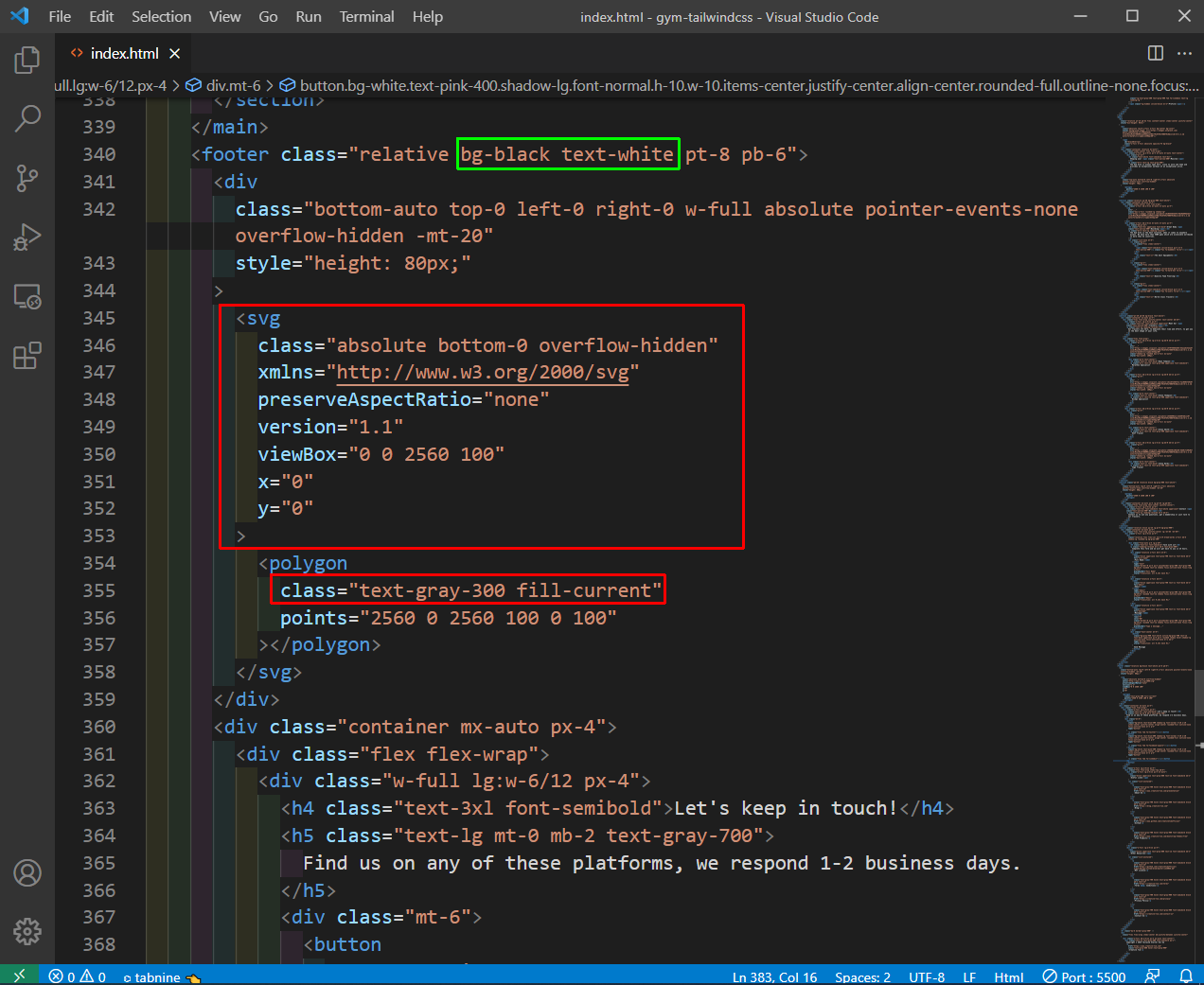Place cursor on "bg-black text-white" class
The width and height of the screenshot is (1204, 985).
(567, 154)
